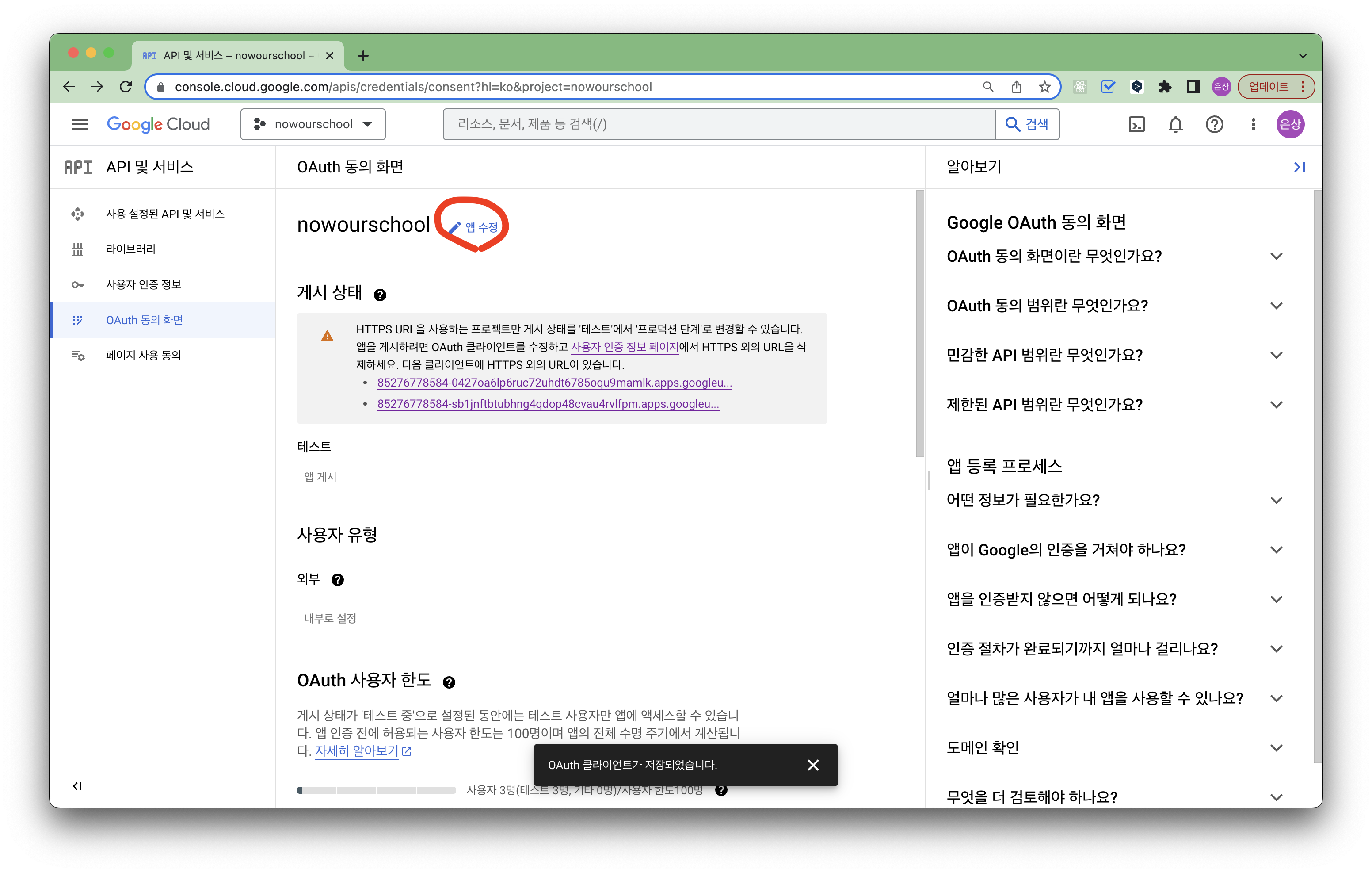Close the 'API 및 서비스' browser tab
This screenshot has height=873, width=1372.
[329, 56]
